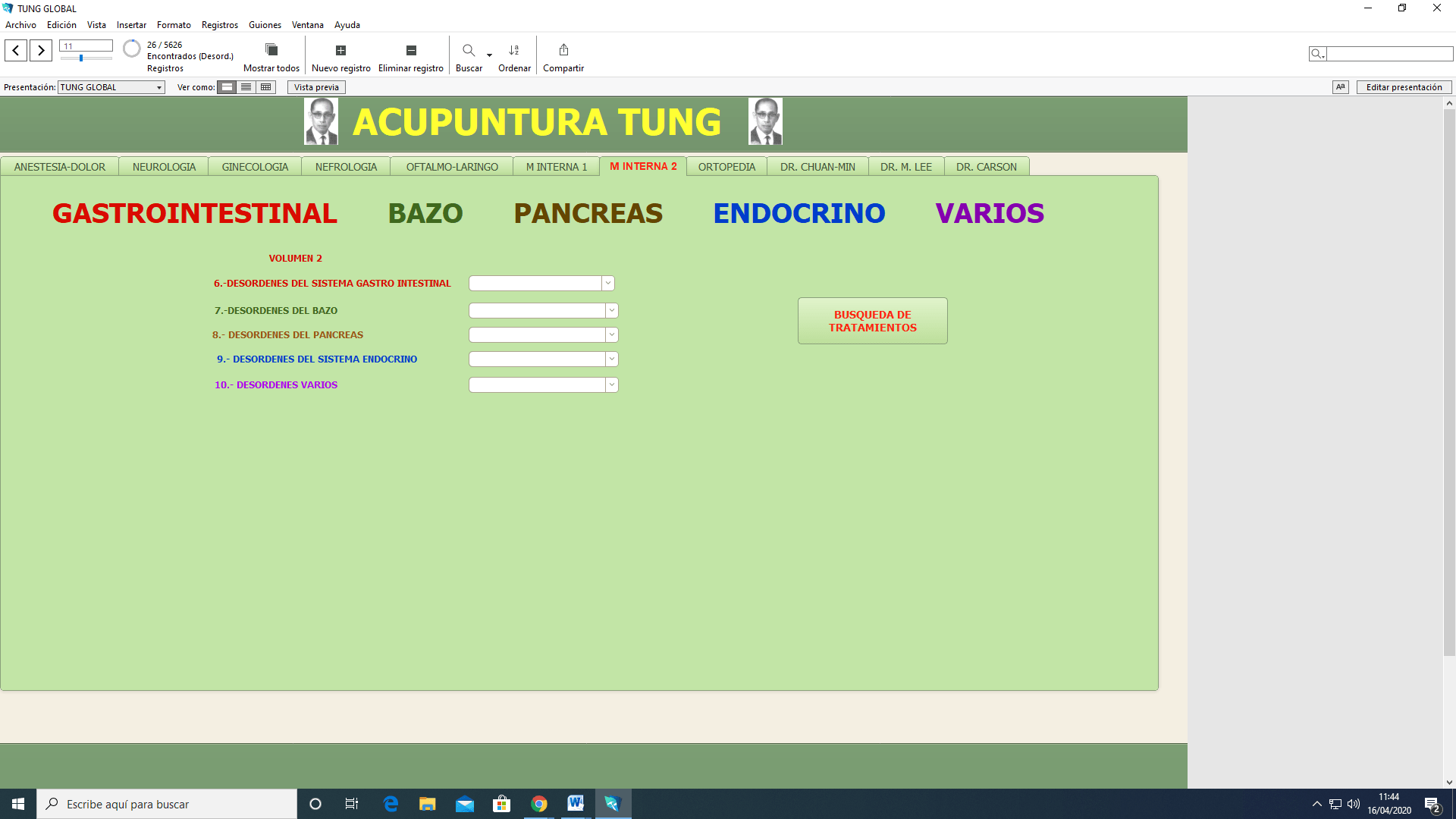The image size is (1456, 819).
Task: Click the Editar presentación button
Action: (x=1404, y=87)
